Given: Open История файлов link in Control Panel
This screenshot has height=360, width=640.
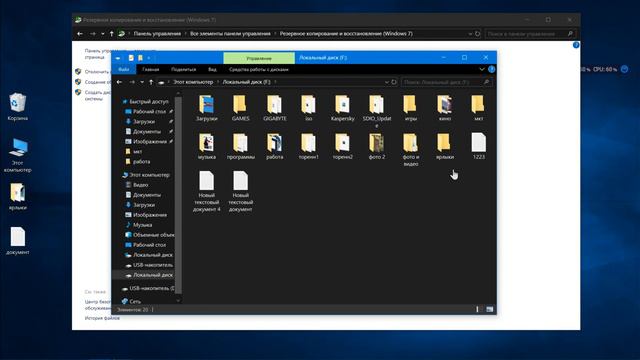Looking at the screenshot, I should click(x=102, y=318).
